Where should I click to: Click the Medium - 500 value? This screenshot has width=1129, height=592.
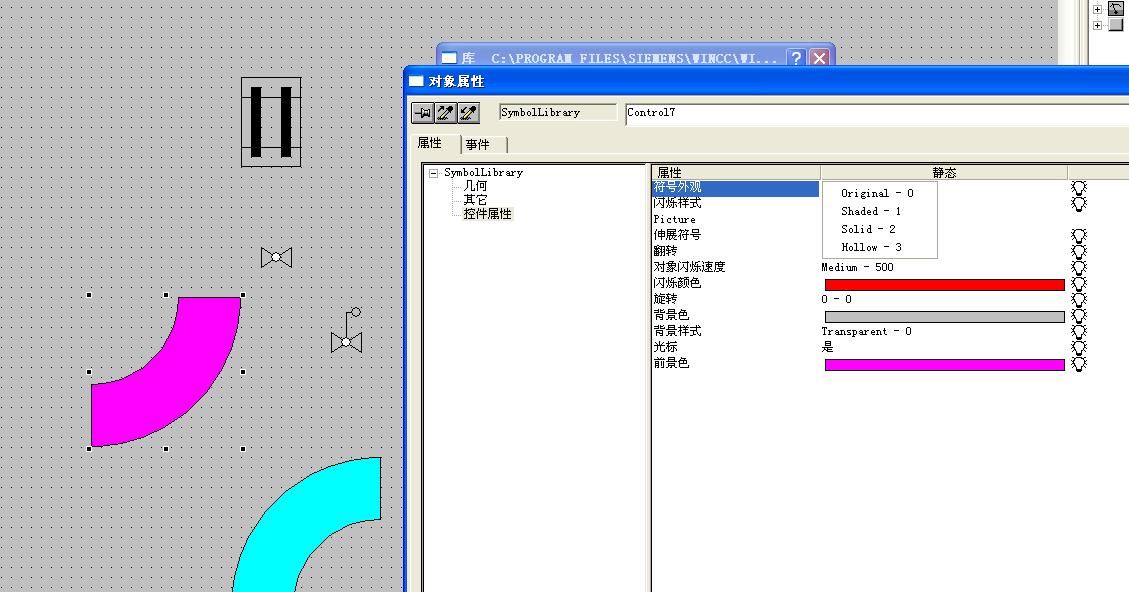click(858, 267)
